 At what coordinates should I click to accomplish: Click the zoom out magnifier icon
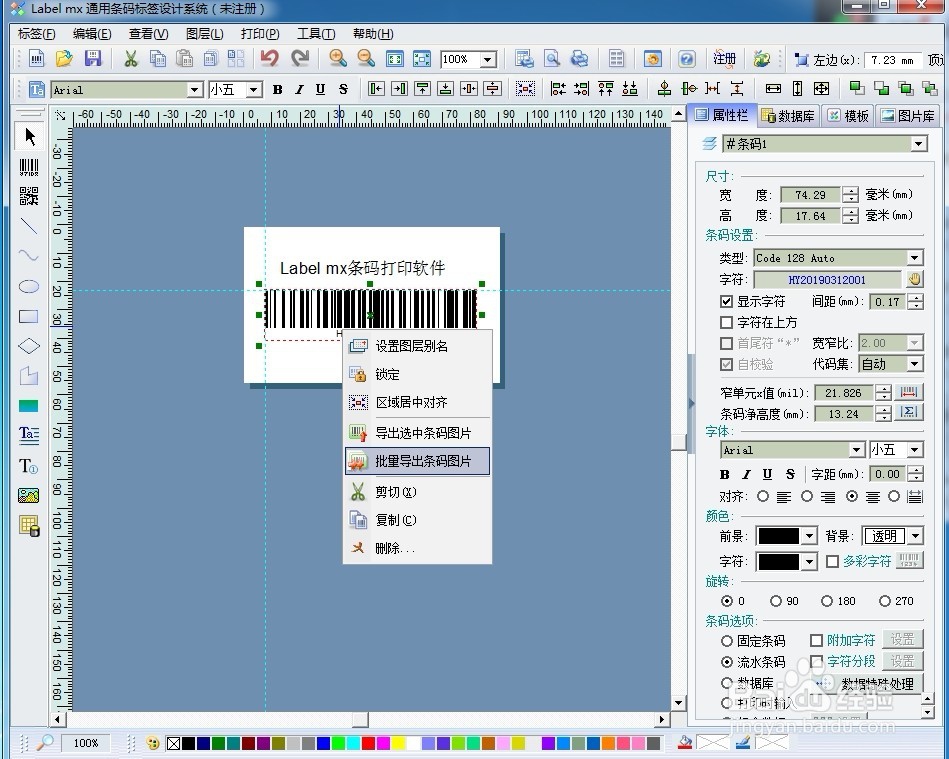(x=366, y=59)
